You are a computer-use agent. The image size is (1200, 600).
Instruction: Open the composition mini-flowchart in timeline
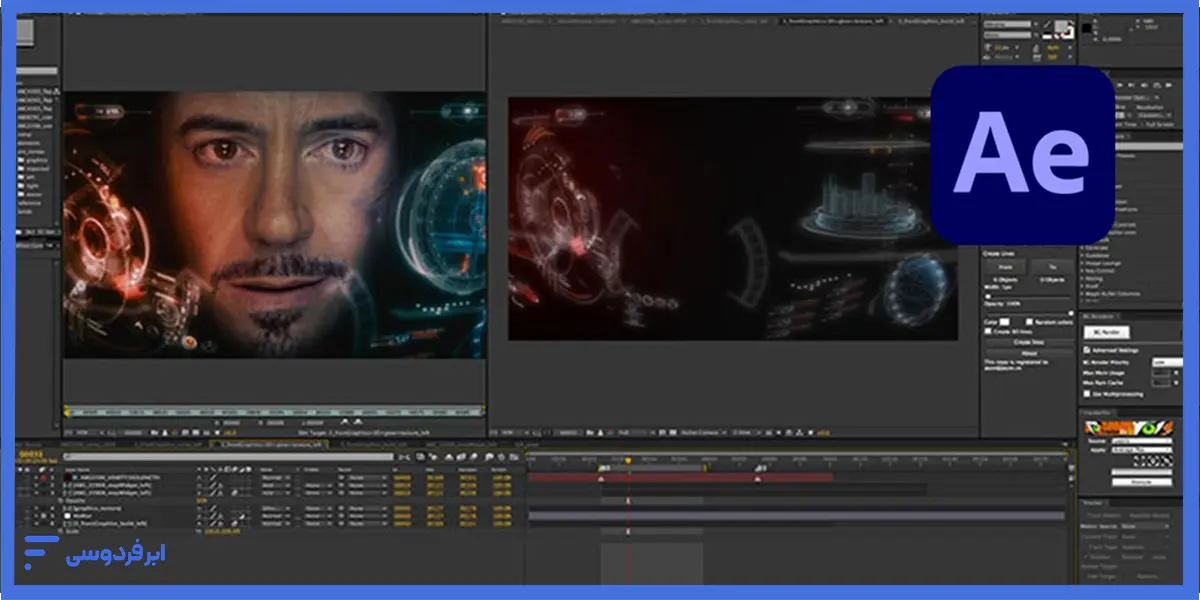(x=404, y=456)
